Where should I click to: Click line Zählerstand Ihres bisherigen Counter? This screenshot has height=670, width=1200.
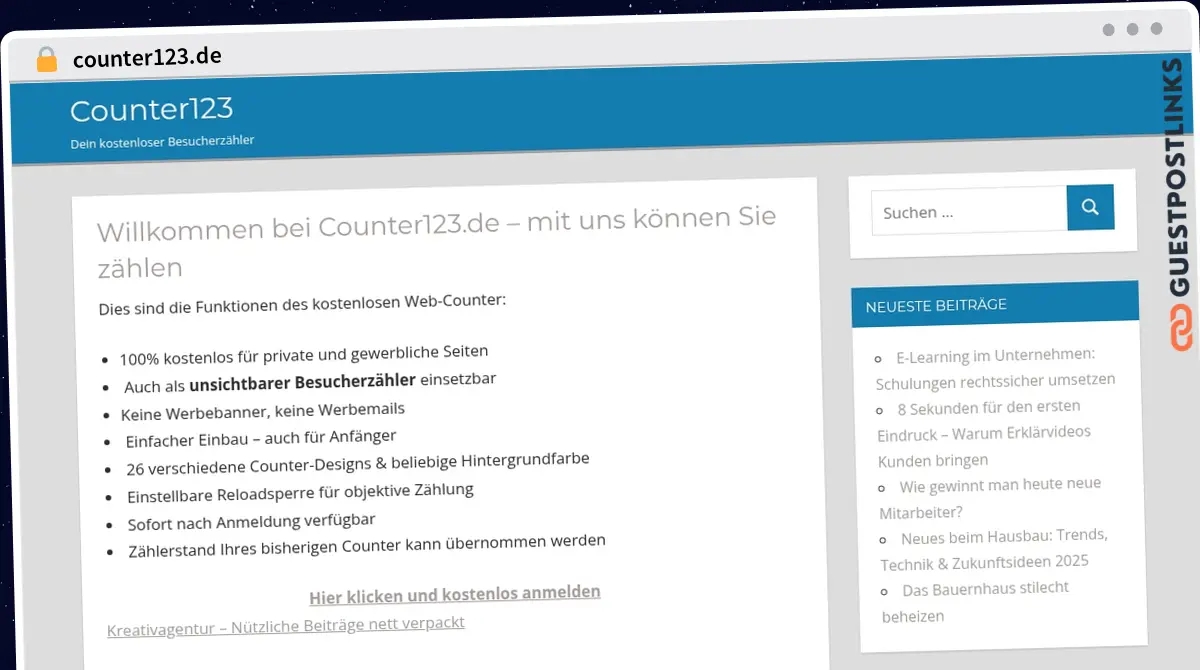(367, 546)
